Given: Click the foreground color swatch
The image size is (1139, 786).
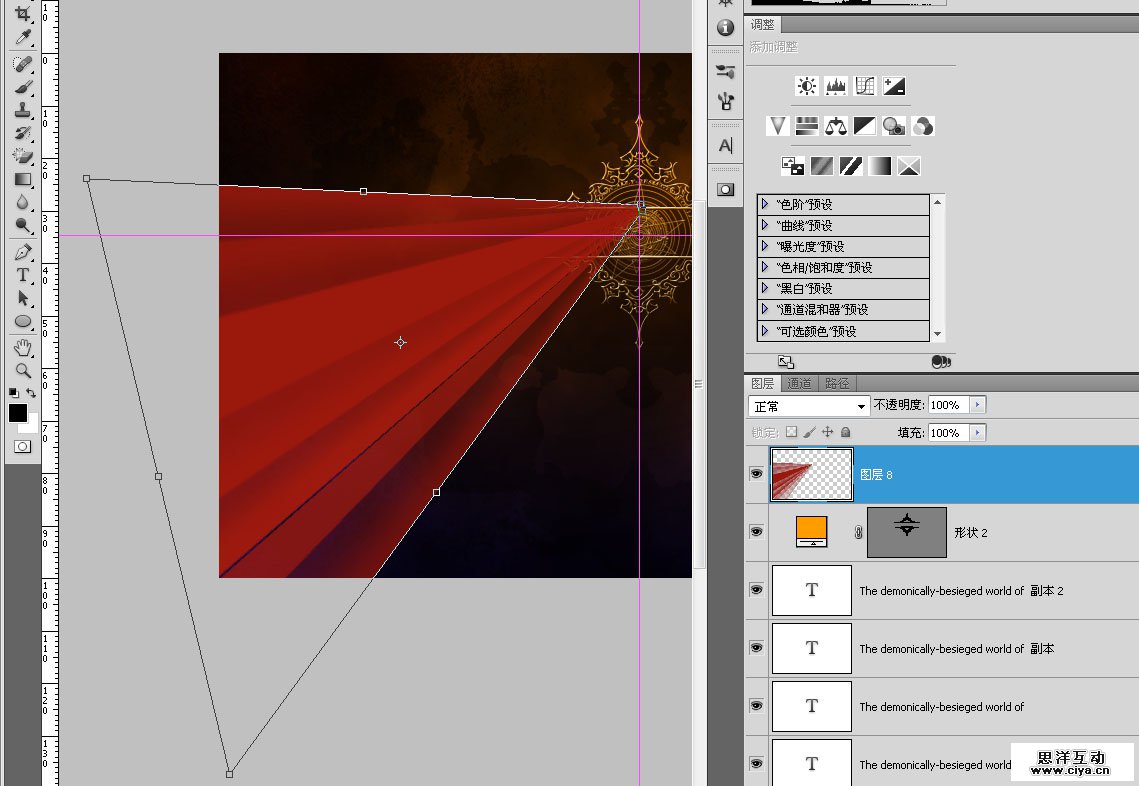Looking at the screenshot, I should pyautogui.click(x=18, y=412).
